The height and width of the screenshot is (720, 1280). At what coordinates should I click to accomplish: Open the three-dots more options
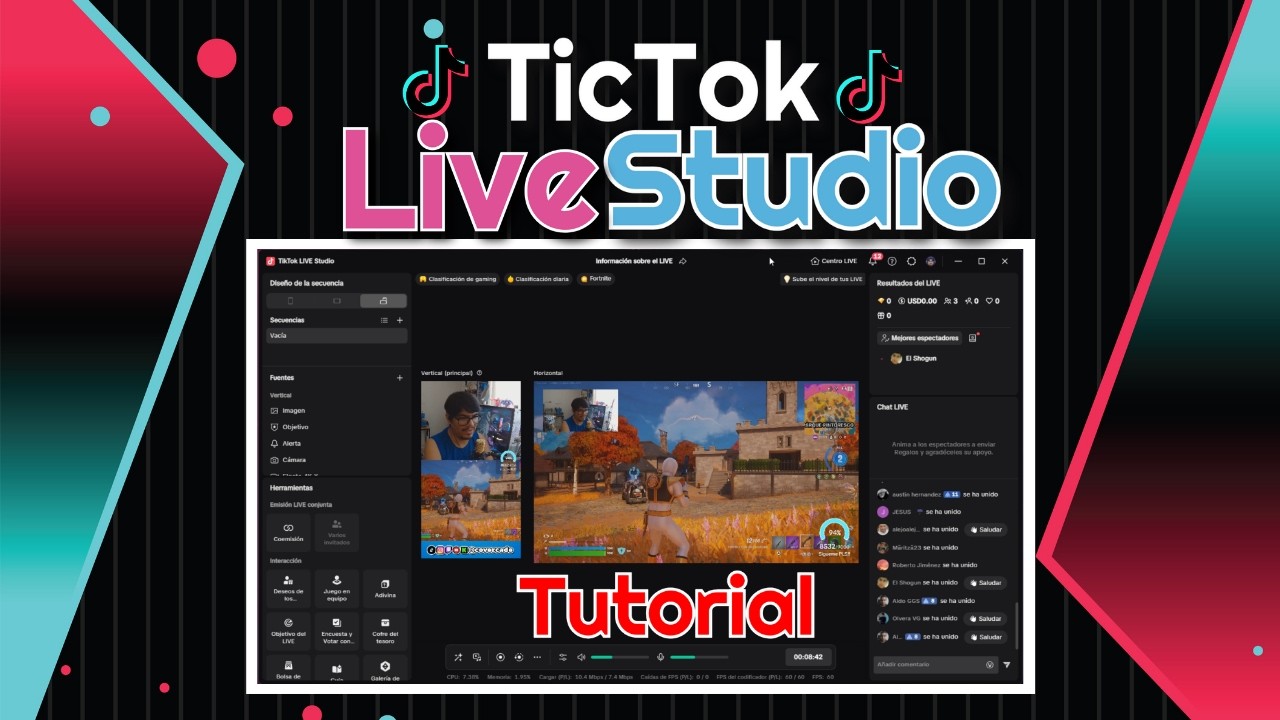click(537, 657)
